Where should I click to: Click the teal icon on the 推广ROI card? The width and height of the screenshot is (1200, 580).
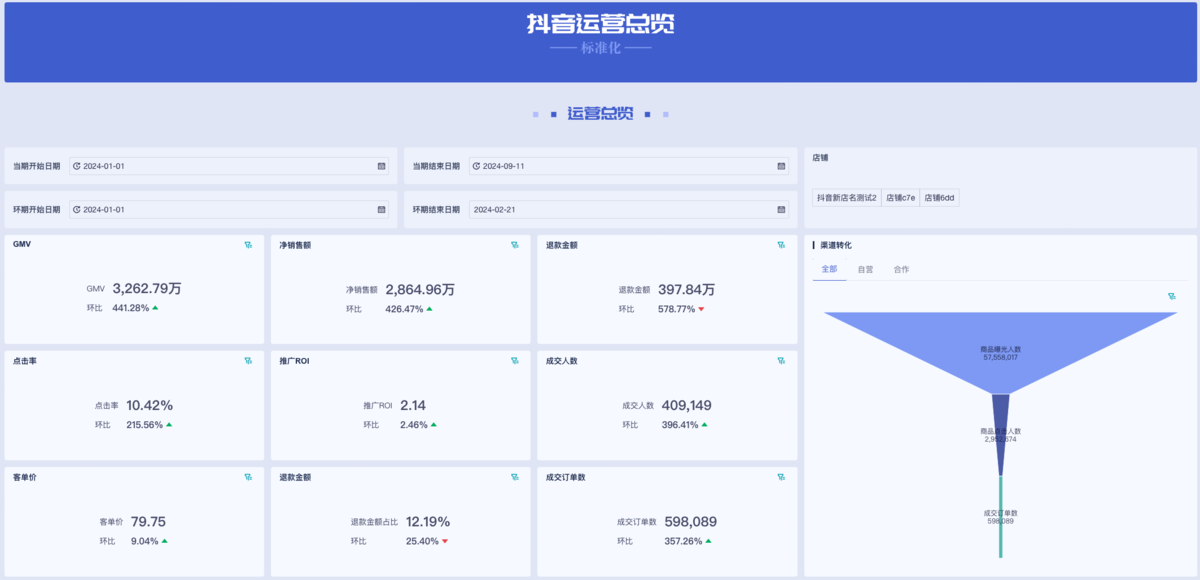coord(515,361)
